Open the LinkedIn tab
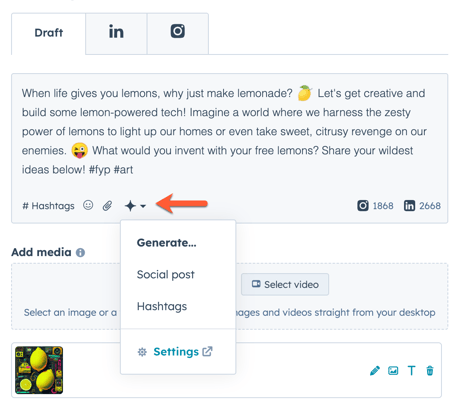The height and width of the screenshot is (408, 463). (x=116, y=33)
